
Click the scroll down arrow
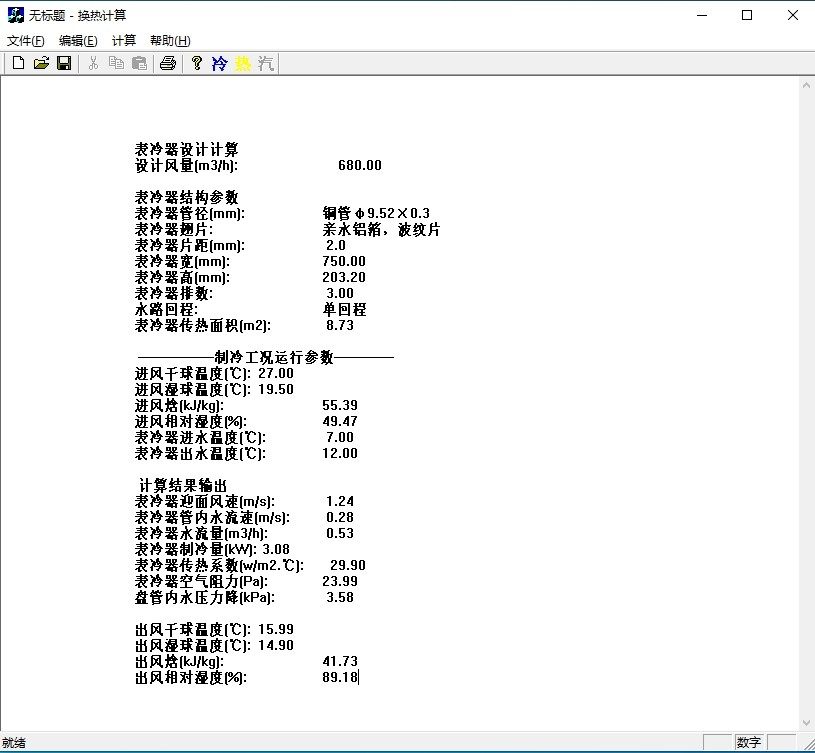[806, 723]
